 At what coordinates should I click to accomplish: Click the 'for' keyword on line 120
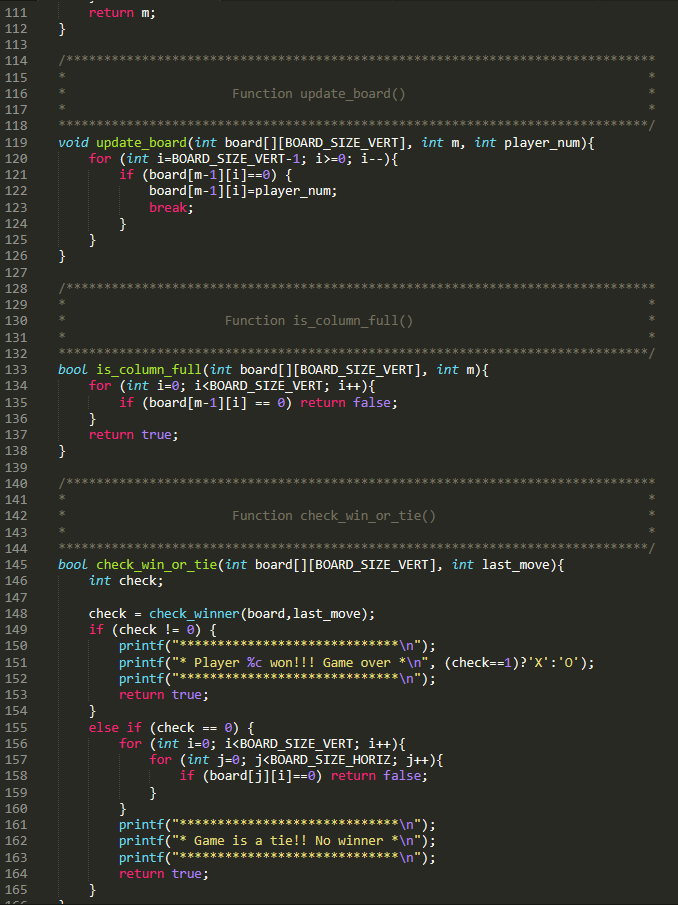tap(100, 159)
